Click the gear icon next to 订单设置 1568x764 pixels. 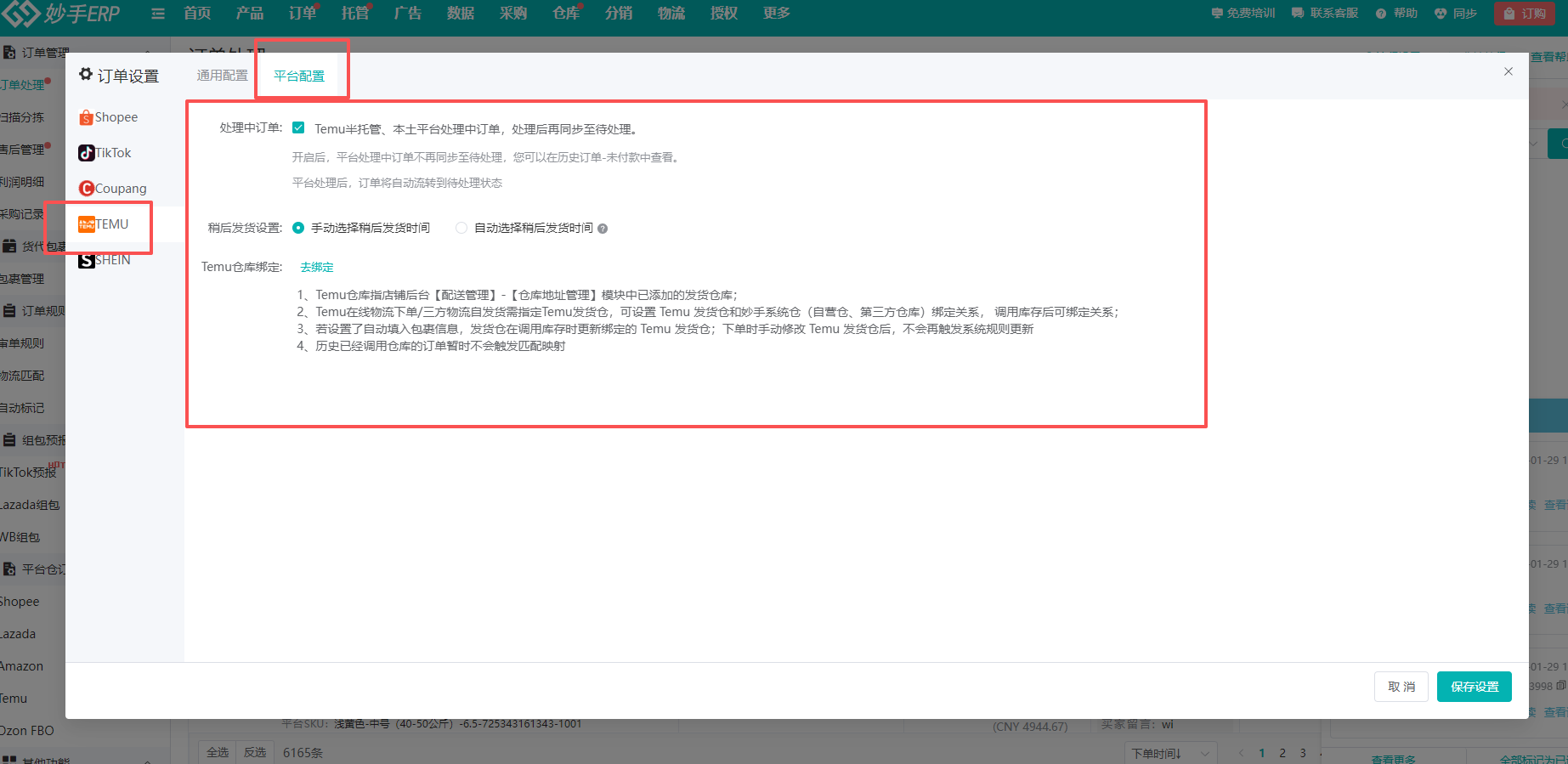click(x=86, y=75)
